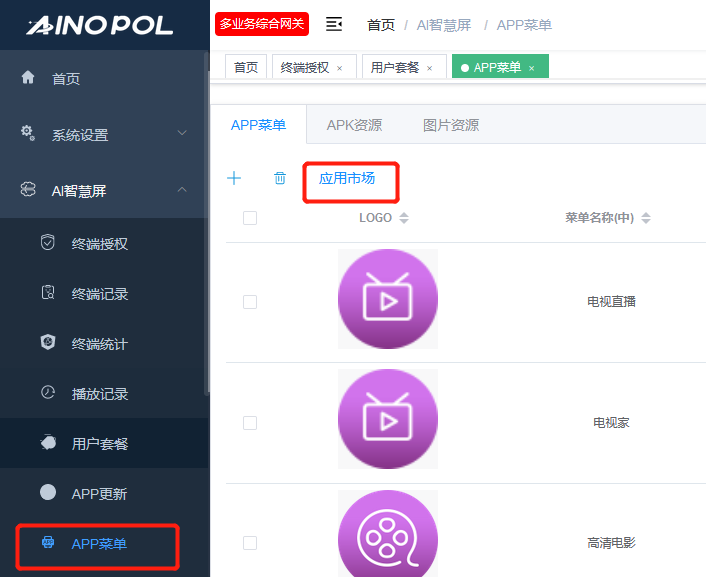Toggle the select-all header checkbox
This screenshot has height=577, width=706.
pos(250,218)
